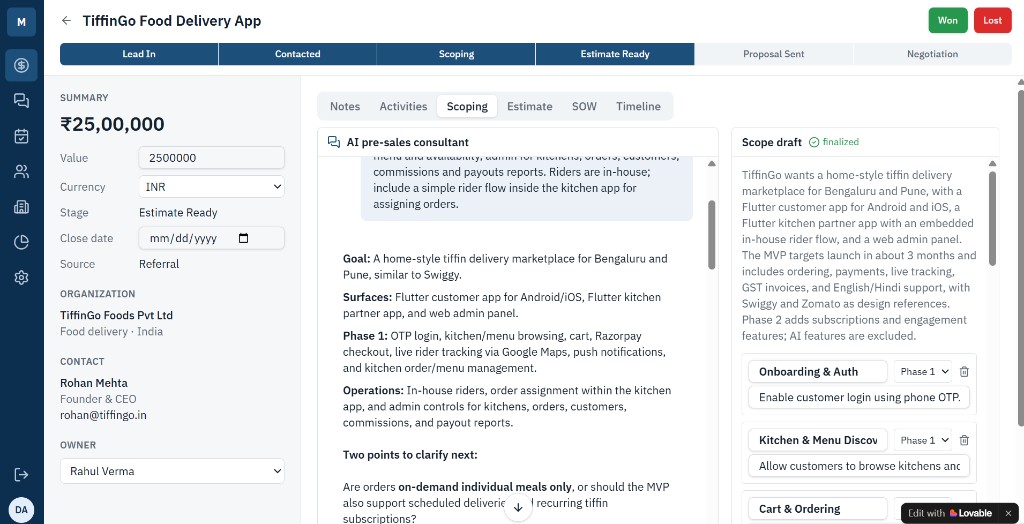Click the scroll-to-bottom arrow in chat
The width and height of the screenshot is (1024, 524).
518,507
